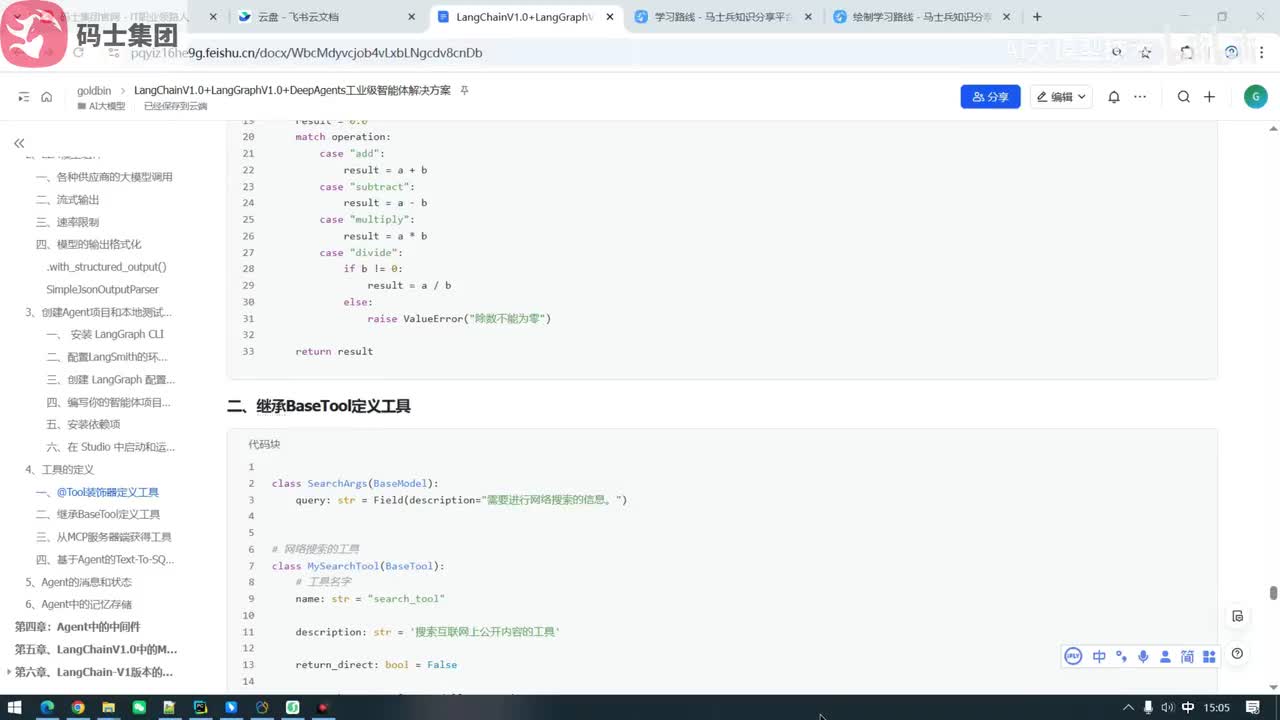Jump to 配置LangSmith outline entry

pyautogui.click(x=107, y=357)
